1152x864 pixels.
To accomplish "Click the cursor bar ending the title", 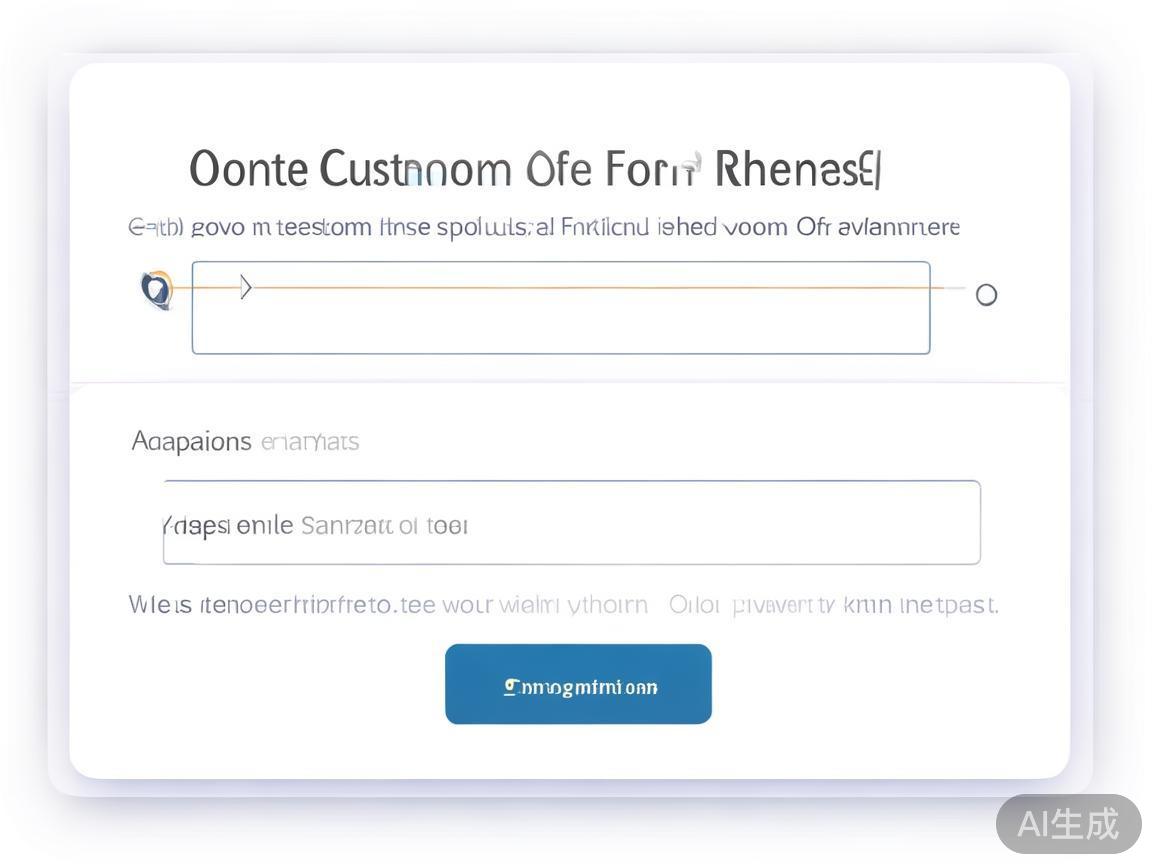I will tap(877, 170).
